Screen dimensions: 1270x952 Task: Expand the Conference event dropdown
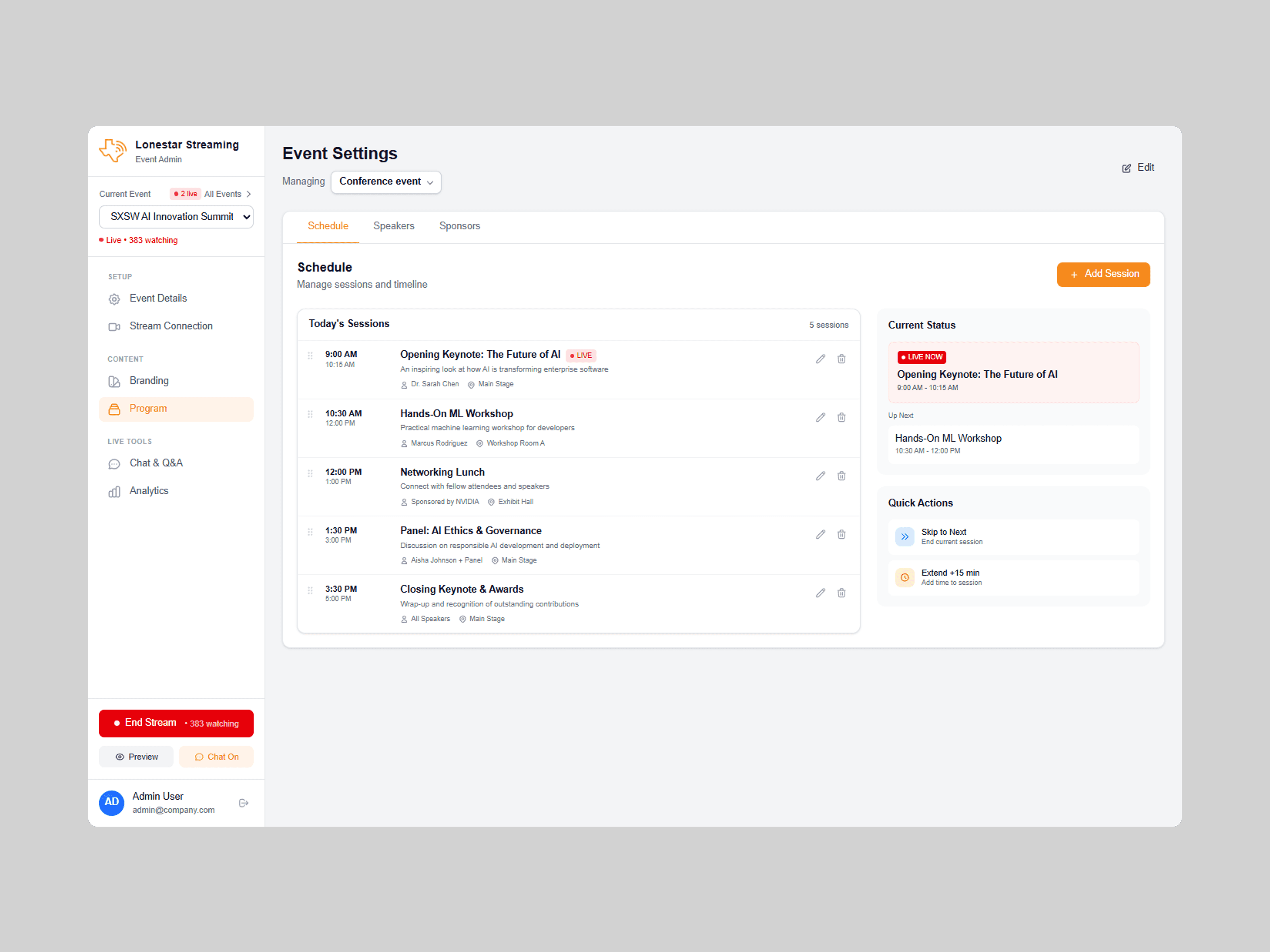386,181
